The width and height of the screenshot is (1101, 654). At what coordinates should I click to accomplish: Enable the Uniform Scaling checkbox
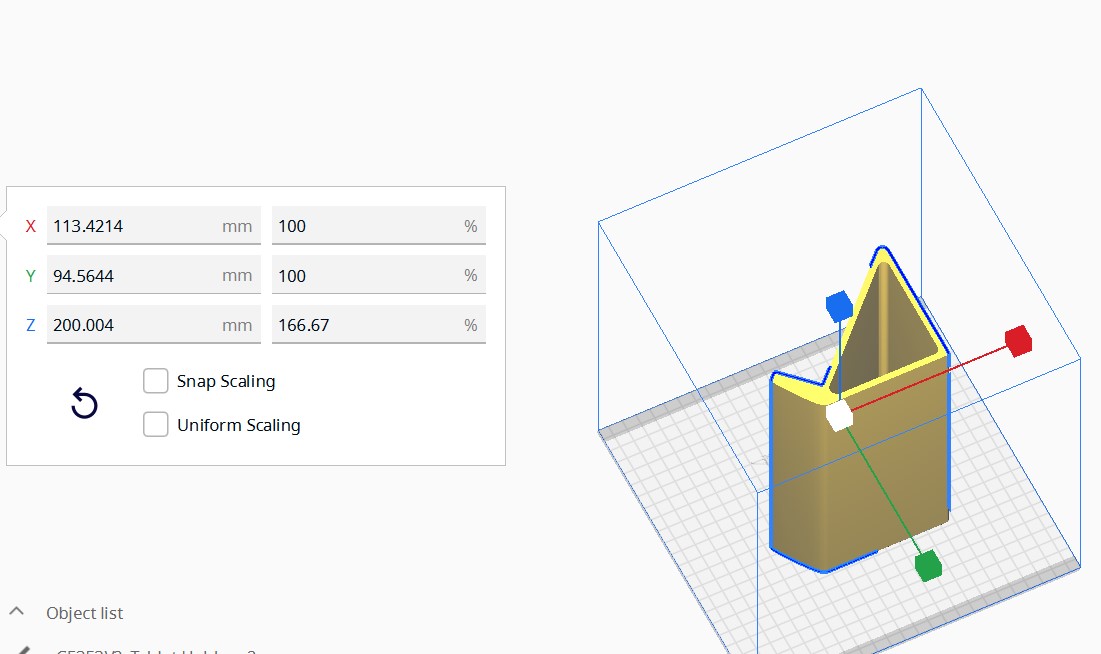click(156, 425)
